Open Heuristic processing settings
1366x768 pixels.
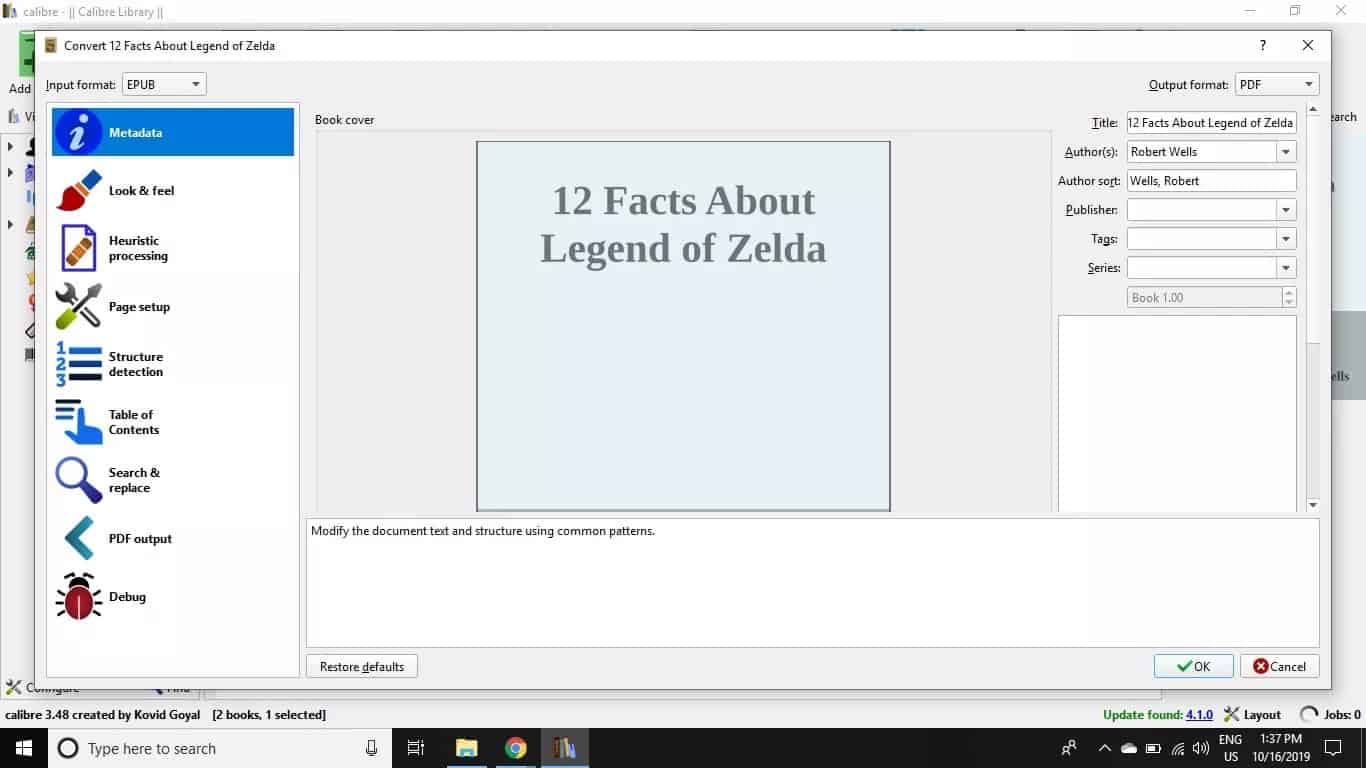click(173, 248)
